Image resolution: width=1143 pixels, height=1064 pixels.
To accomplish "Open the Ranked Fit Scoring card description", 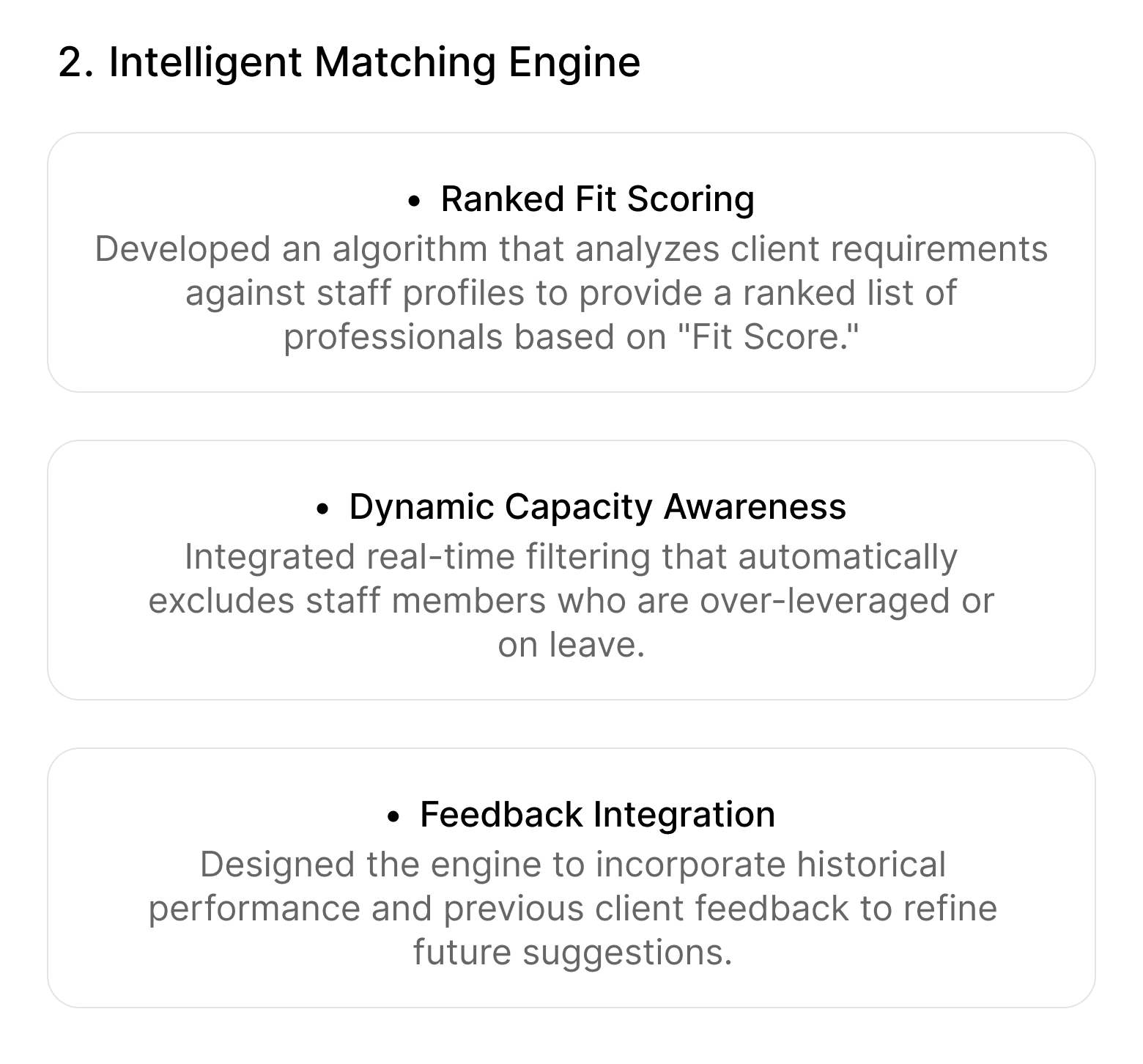I will [x=571, y=293].
